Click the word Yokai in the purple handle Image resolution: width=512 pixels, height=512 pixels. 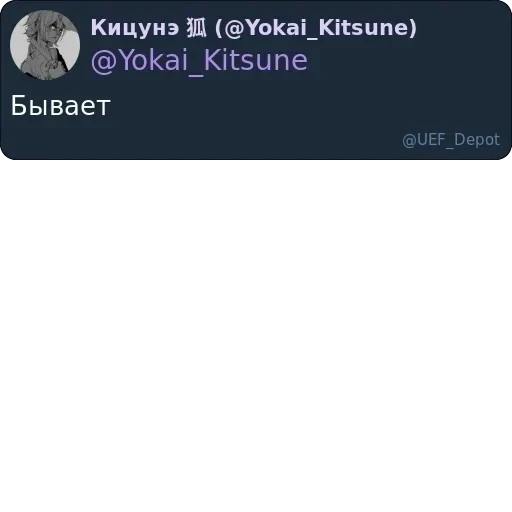tap(154, 60)
